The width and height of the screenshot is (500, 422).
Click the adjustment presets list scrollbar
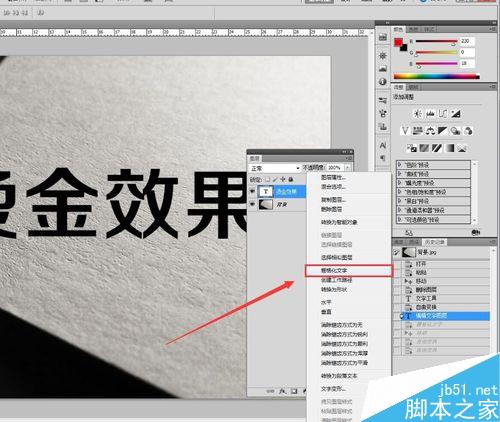pyautogui.click(x=474, y=192)
